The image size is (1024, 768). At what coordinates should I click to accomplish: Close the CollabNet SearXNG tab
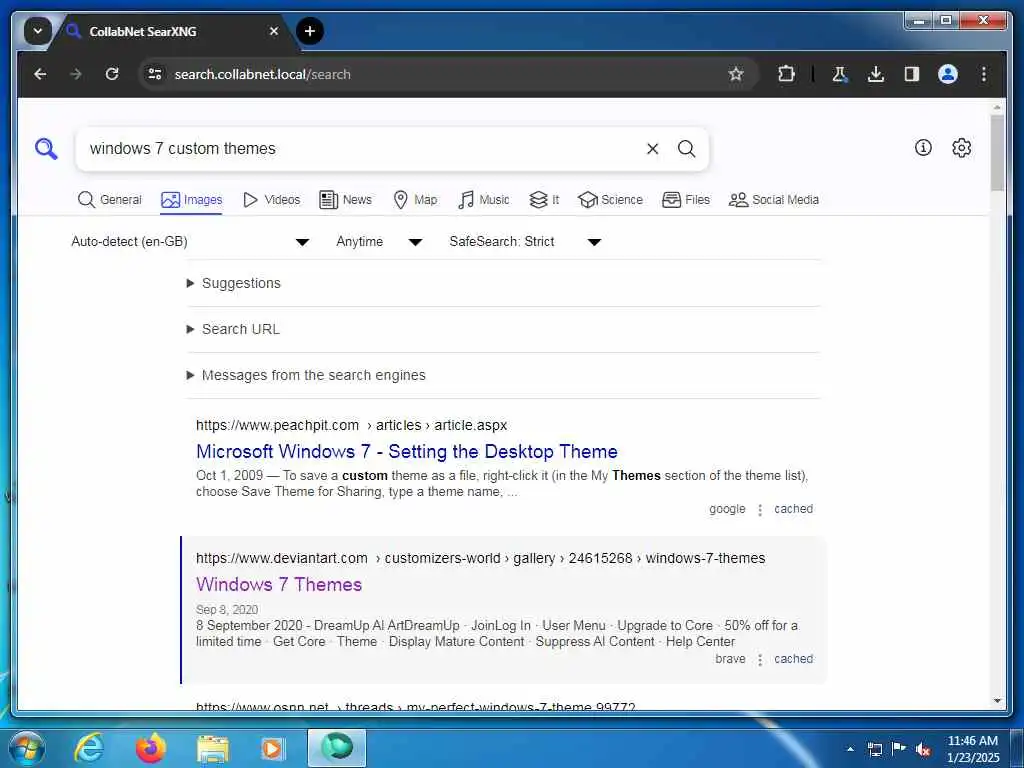(274, 31)
